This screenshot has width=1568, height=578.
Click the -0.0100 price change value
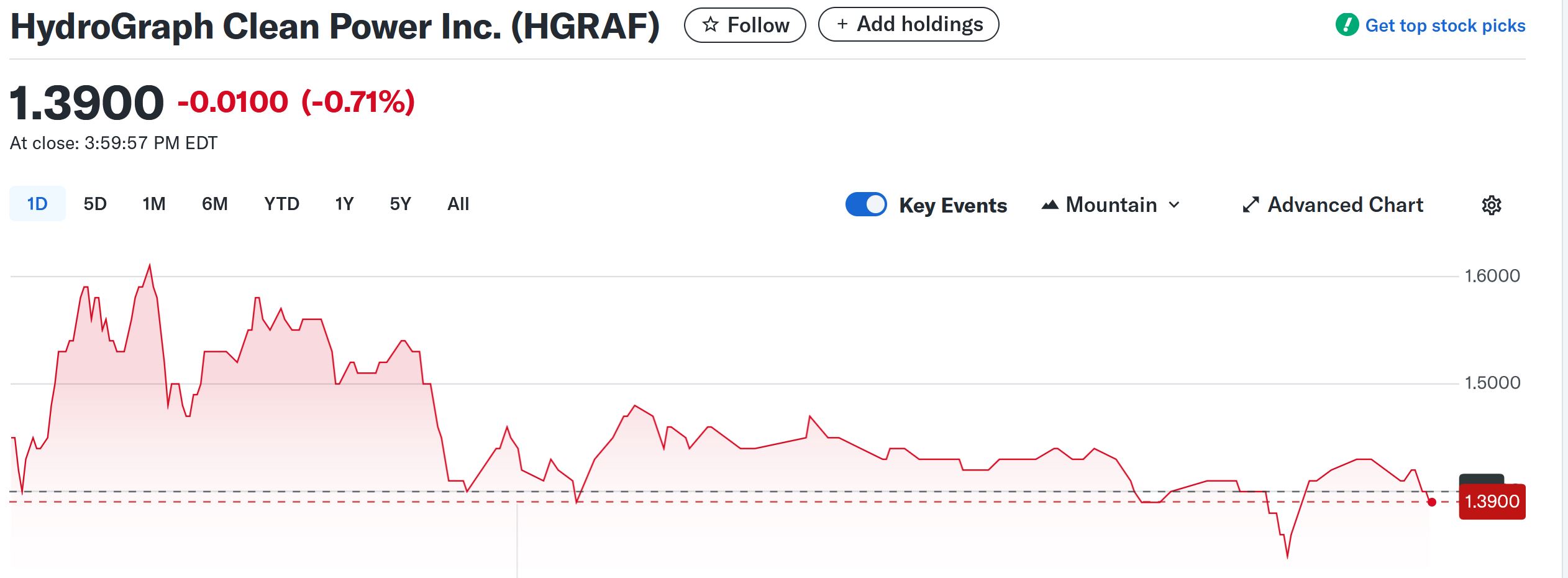point(233,102)
